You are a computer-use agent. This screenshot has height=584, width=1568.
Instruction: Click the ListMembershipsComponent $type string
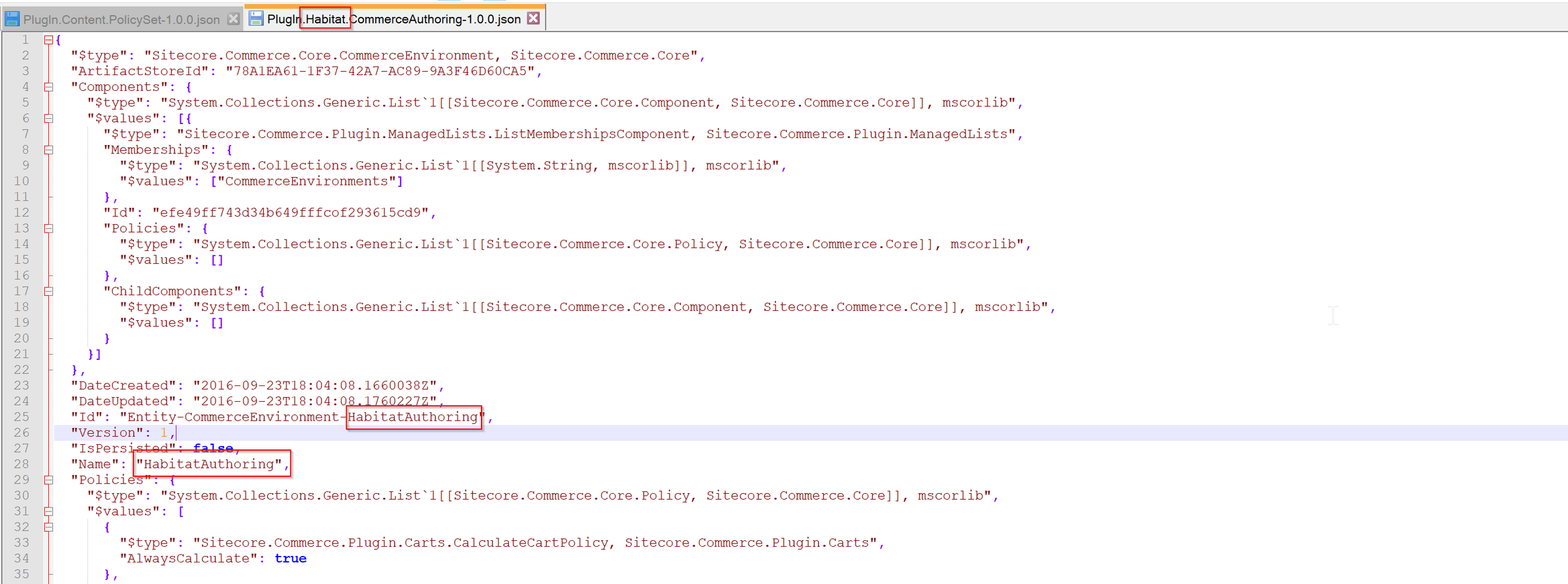point(596,134)
